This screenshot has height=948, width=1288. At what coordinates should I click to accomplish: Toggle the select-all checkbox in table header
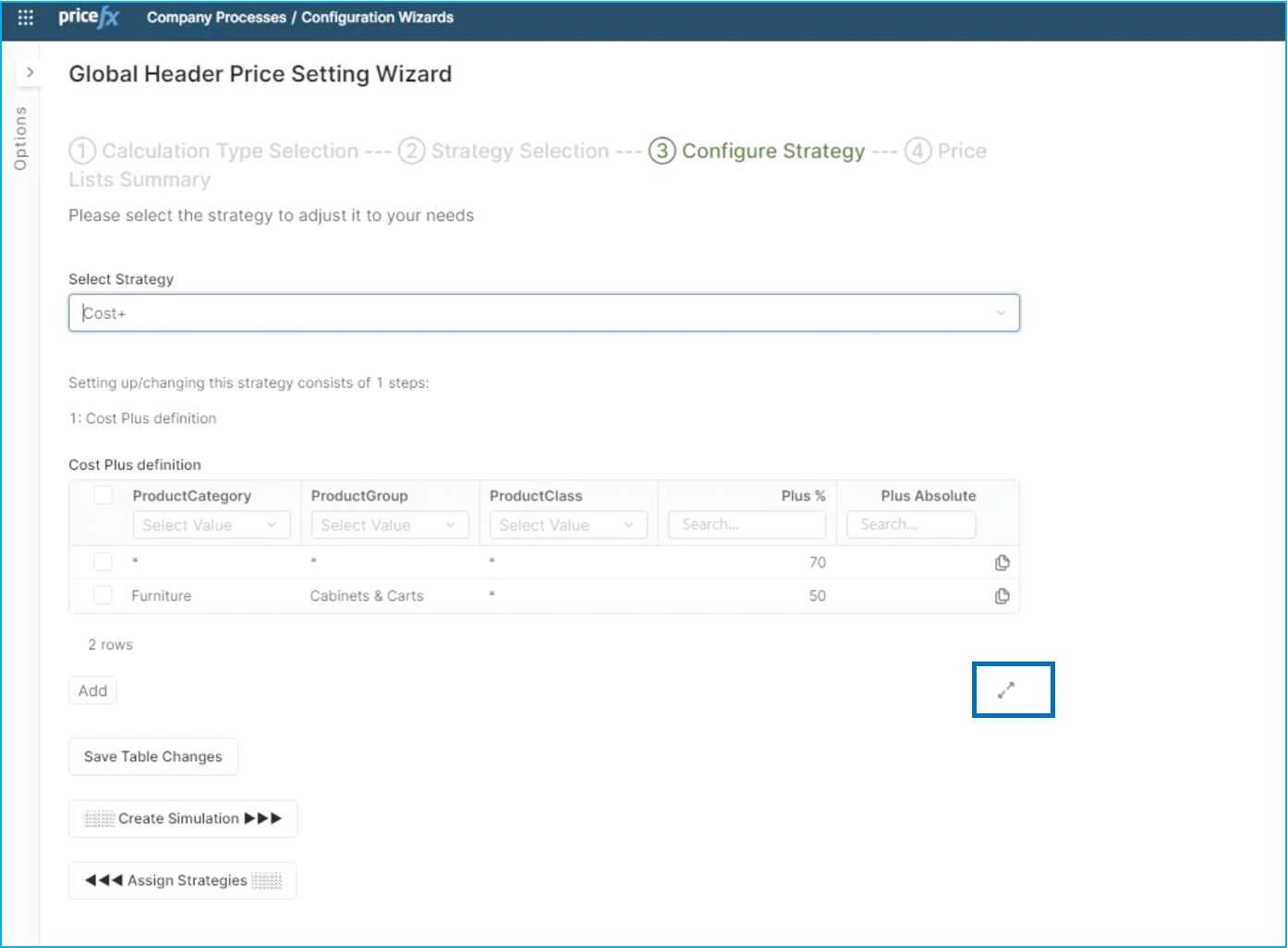(x=103, y=495)
